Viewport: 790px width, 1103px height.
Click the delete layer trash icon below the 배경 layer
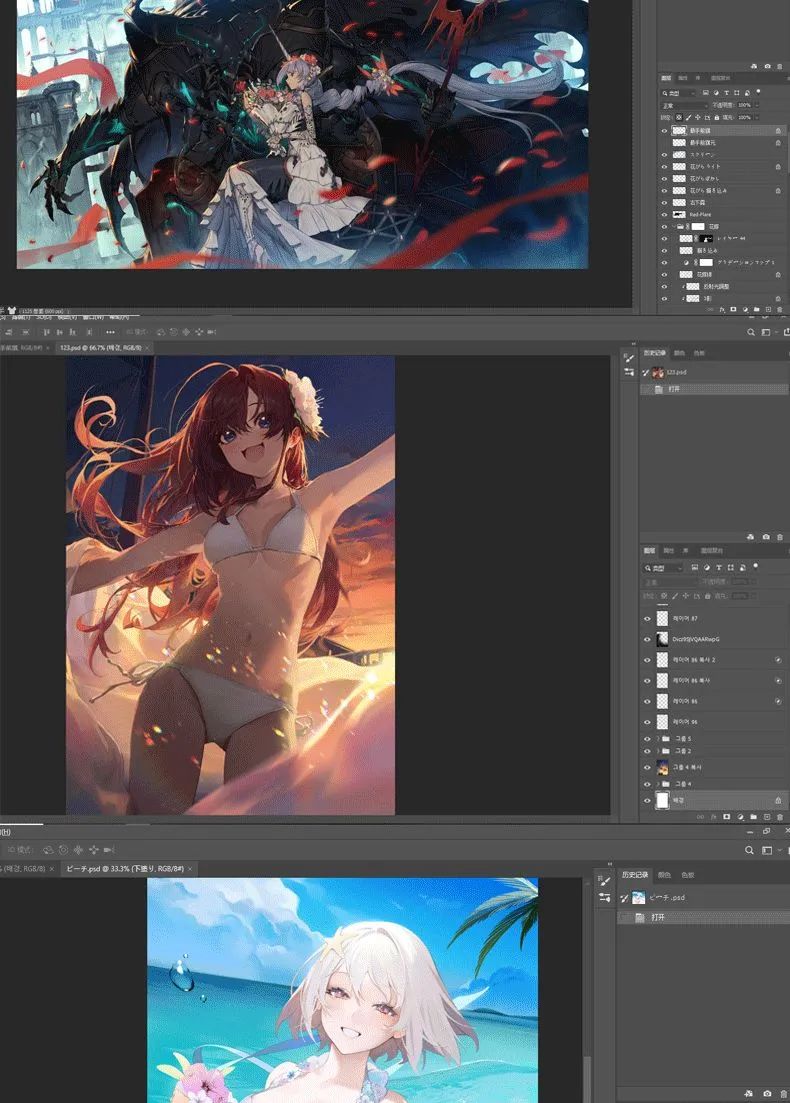[x=780, y=817]
